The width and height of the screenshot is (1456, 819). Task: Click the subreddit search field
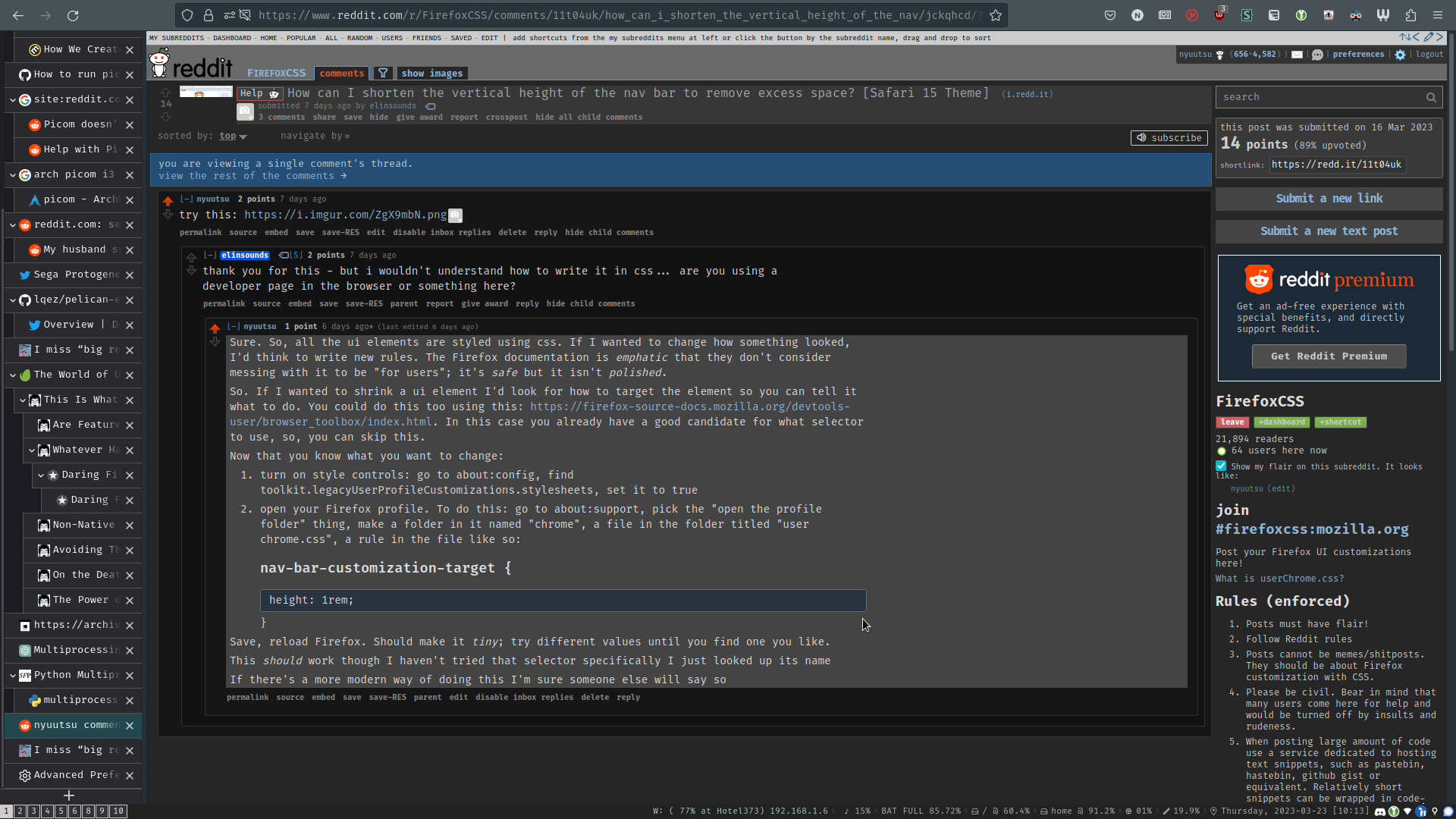coord(1319,97)
